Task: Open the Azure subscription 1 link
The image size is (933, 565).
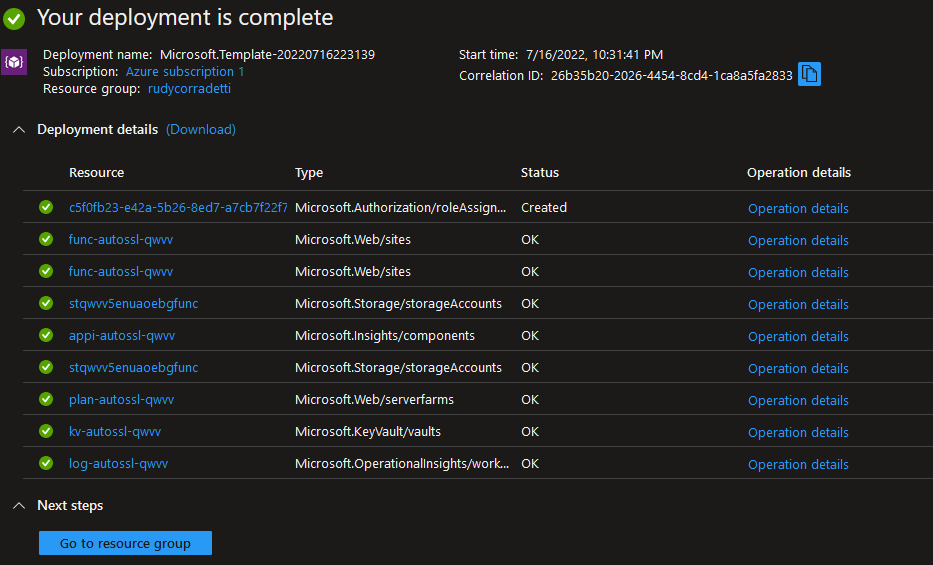Action: click(x=185, y=71)
